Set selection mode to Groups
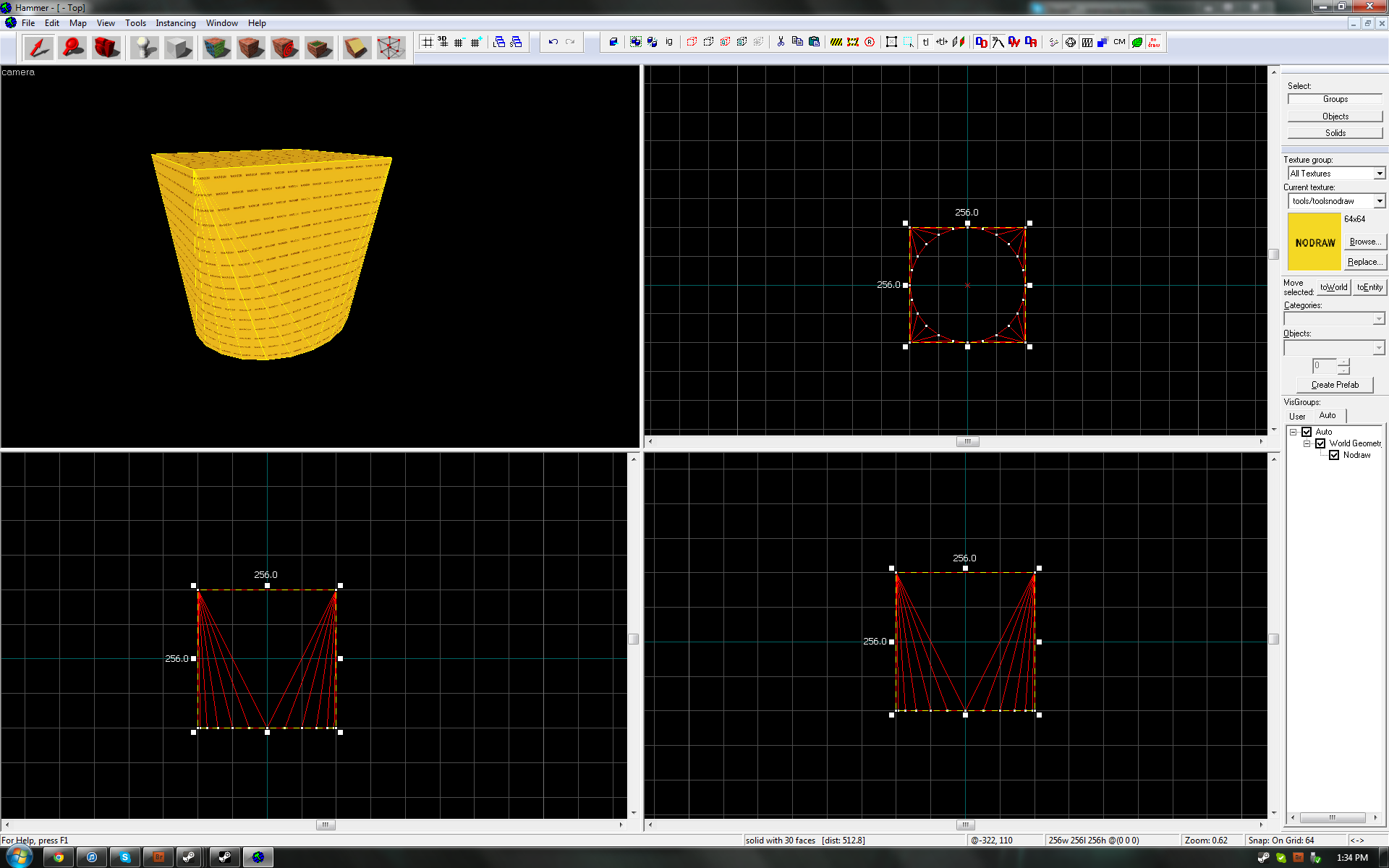This screenshot has height=868, width=1389. pos(1335,99)
